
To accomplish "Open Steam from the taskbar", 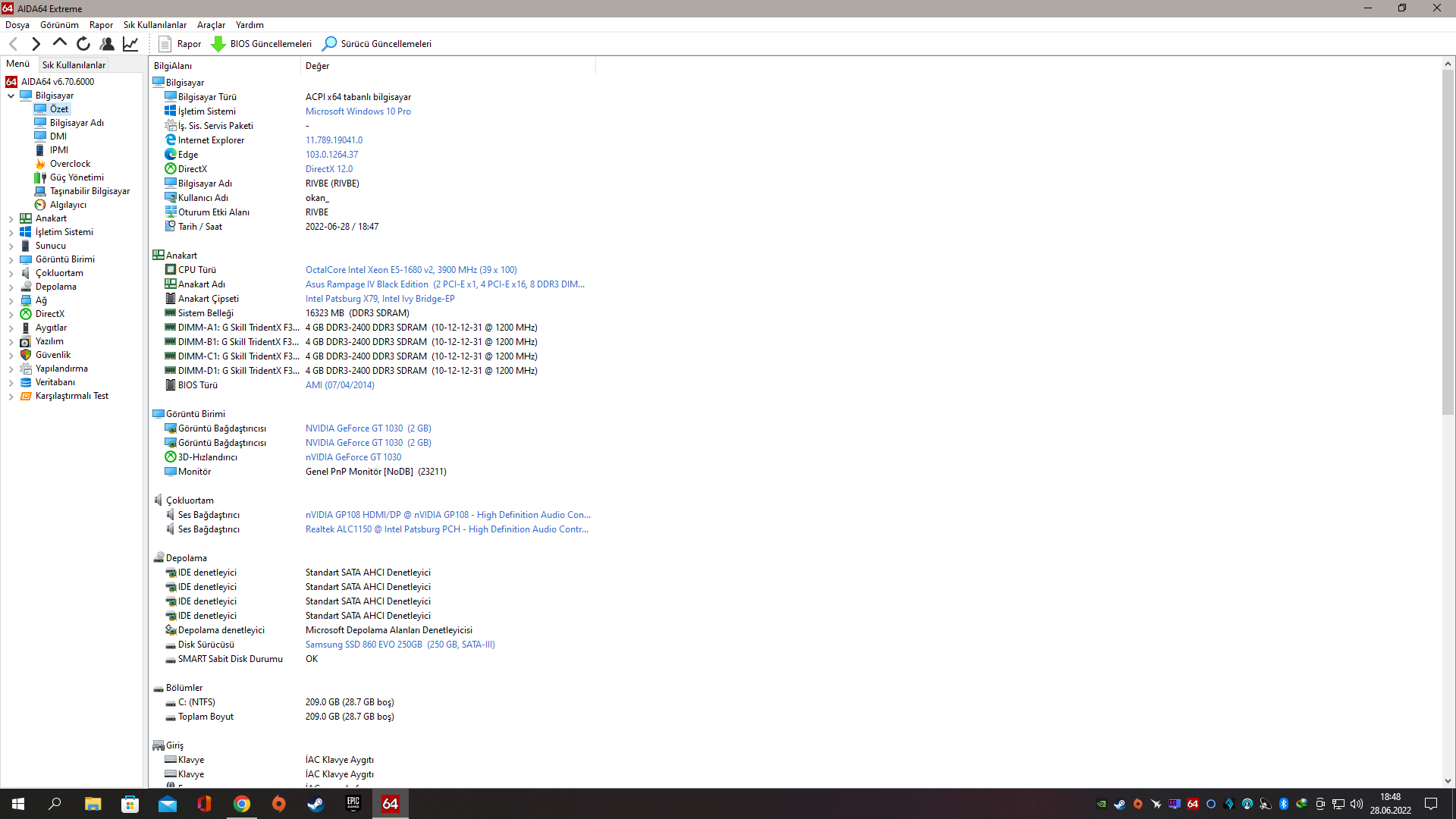I will point(315,804).
